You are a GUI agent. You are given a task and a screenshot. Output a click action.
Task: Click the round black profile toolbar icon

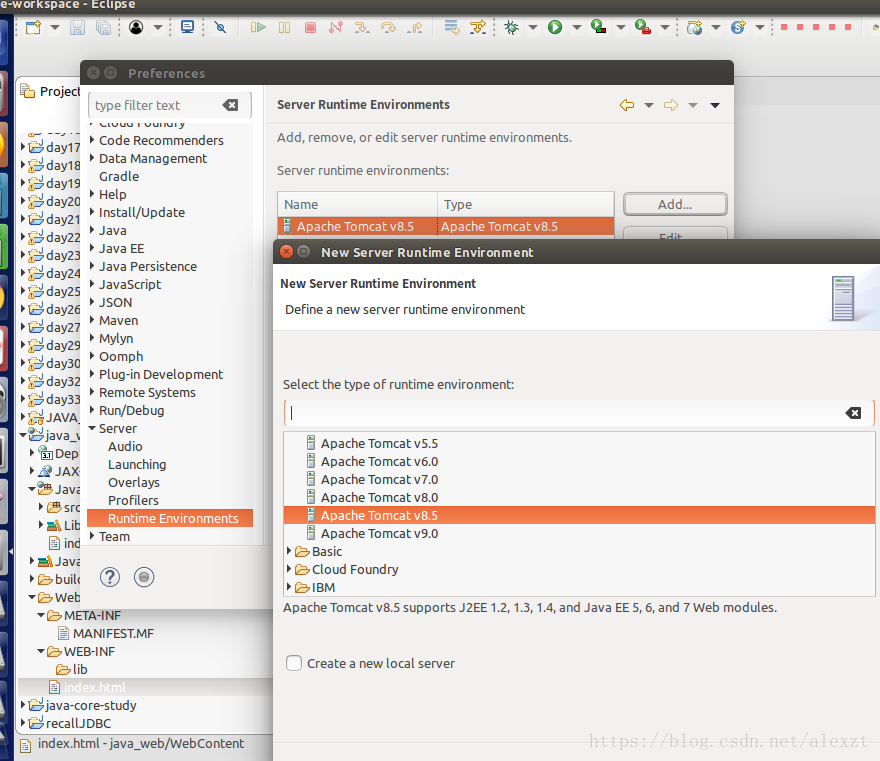point(136,27)
